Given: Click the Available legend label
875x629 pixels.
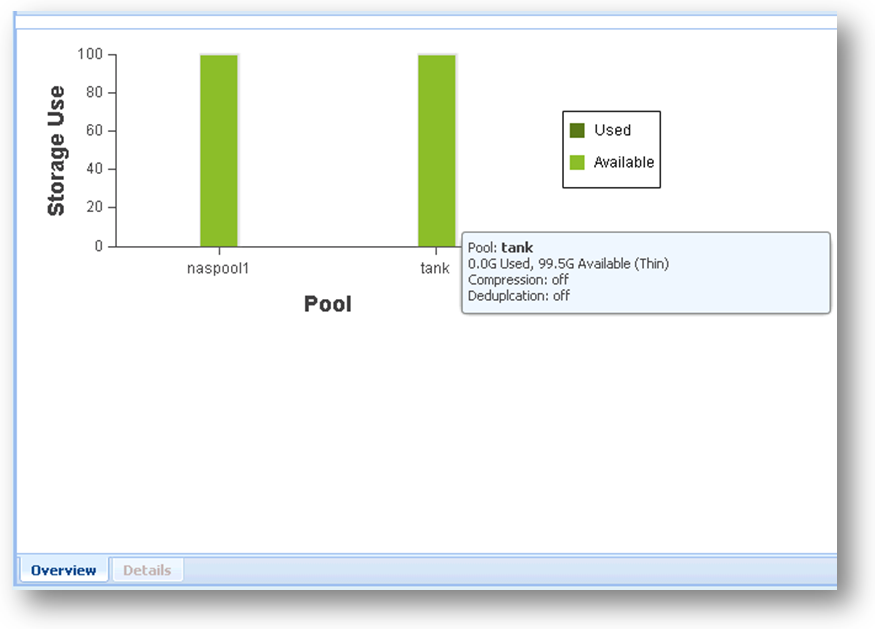Looking at the screenshot, I should [624, 162].
